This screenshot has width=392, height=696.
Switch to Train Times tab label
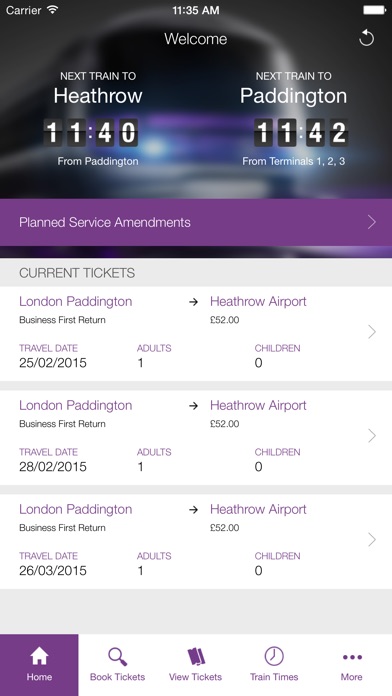[274, 677]
